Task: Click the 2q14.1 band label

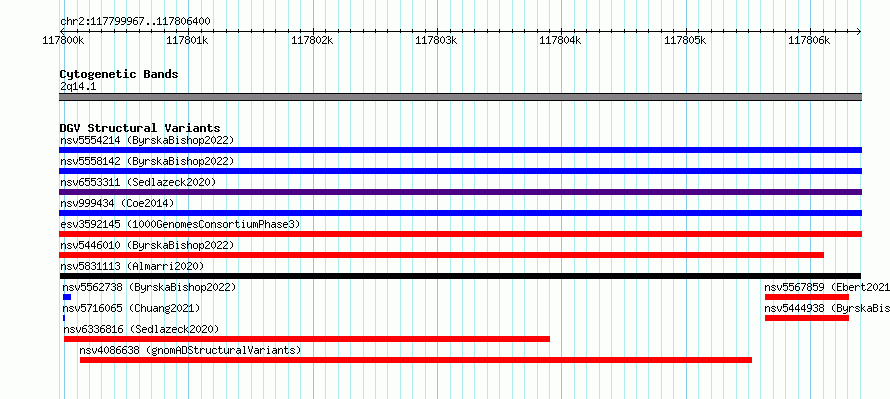Action: pos(78,86)
